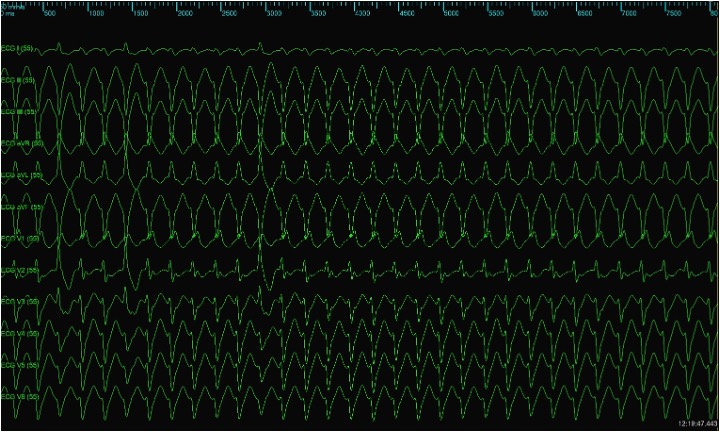Select the ECG II (55) channel label
Viewport: 720px width, 432px height.
point(18,80)
